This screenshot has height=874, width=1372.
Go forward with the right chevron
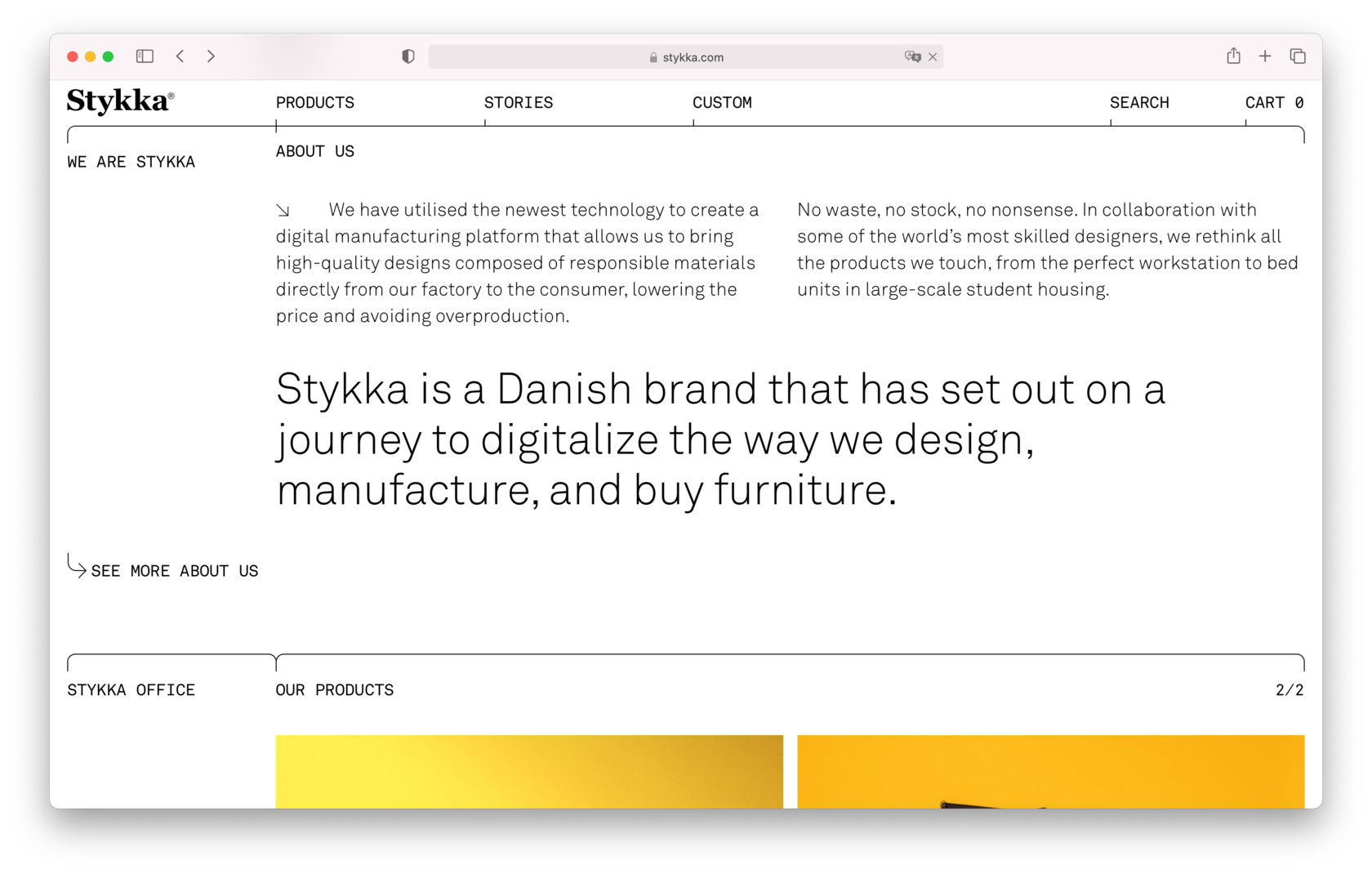(211, 56)
